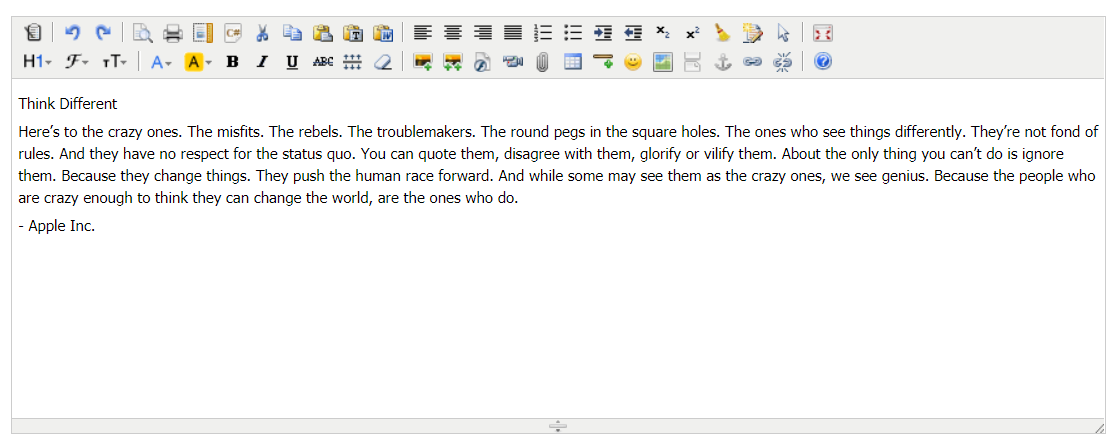
Task: Click the corner resize grip of editor
Action: click(x=1099, y=427)
